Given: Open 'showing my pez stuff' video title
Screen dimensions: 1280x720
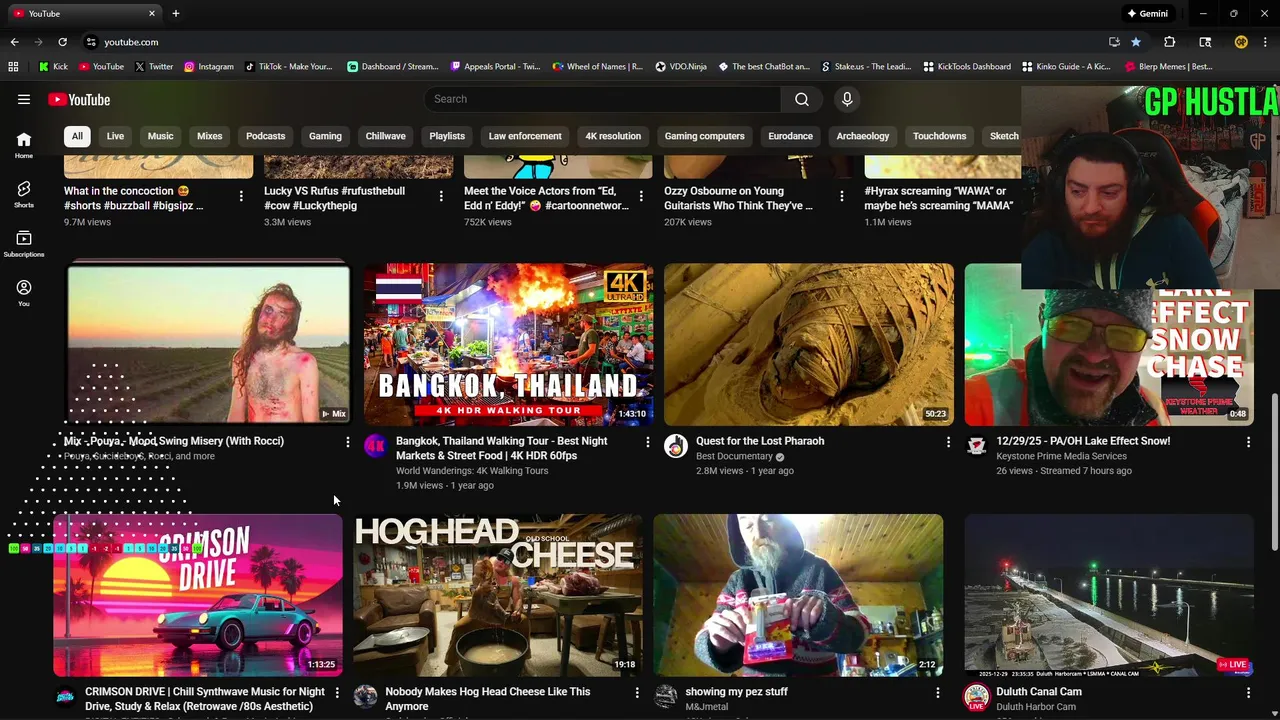Looking at the screenshot, I should click(737, 692).
